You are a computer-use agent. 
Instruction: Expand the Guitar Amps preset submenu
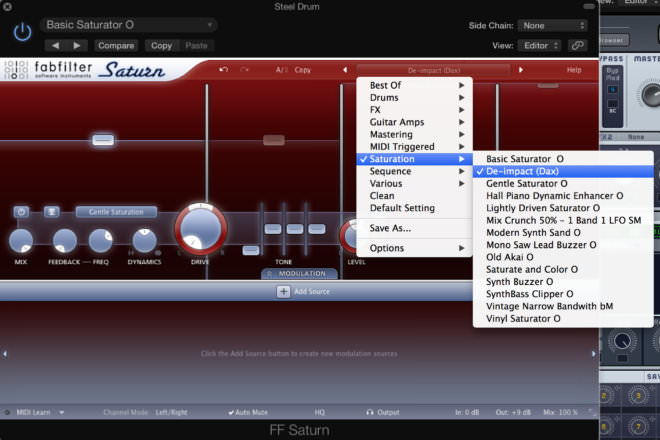click(415, 122)
